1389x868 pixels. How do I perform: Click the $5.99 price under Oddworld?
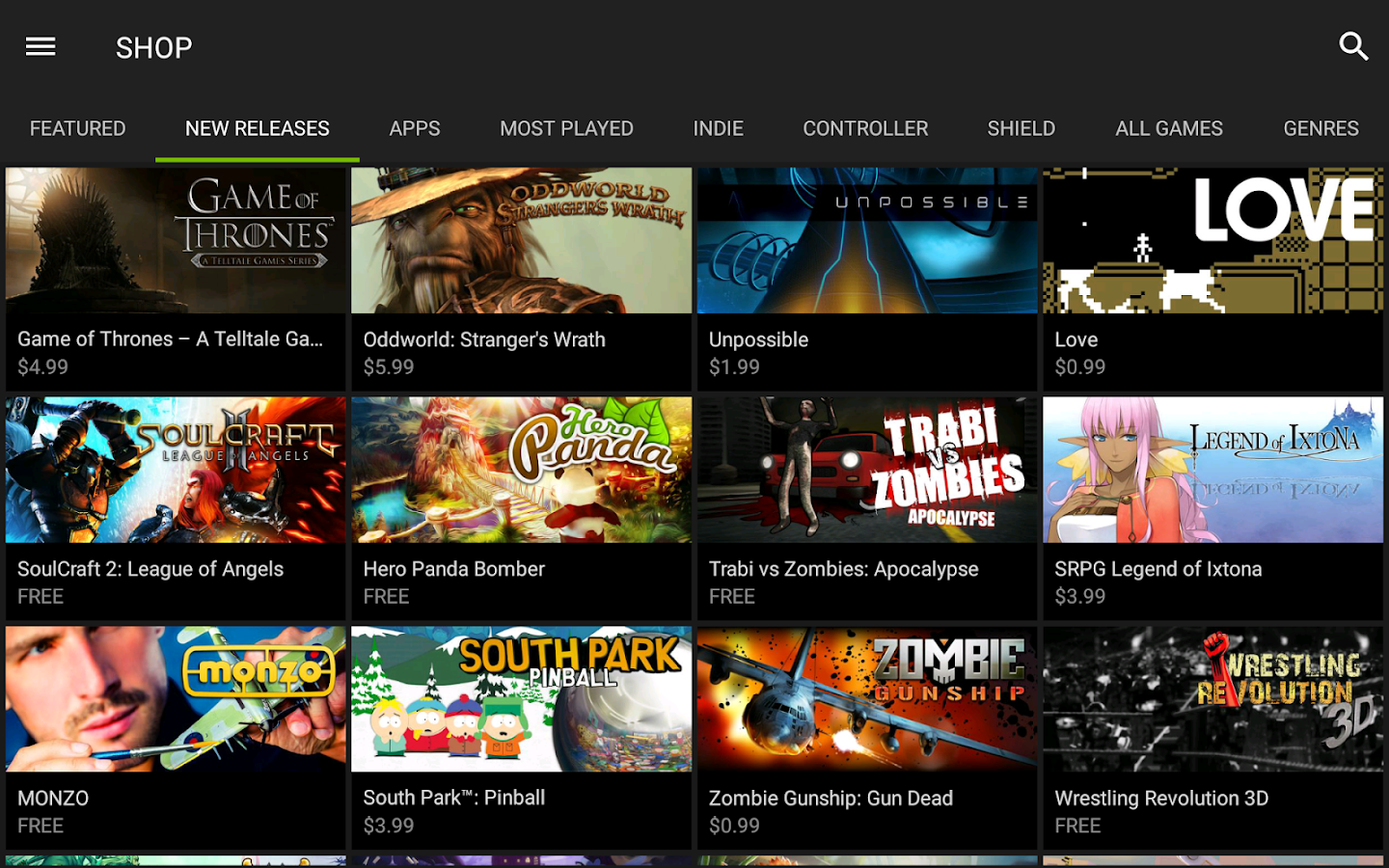click(389, 366)
